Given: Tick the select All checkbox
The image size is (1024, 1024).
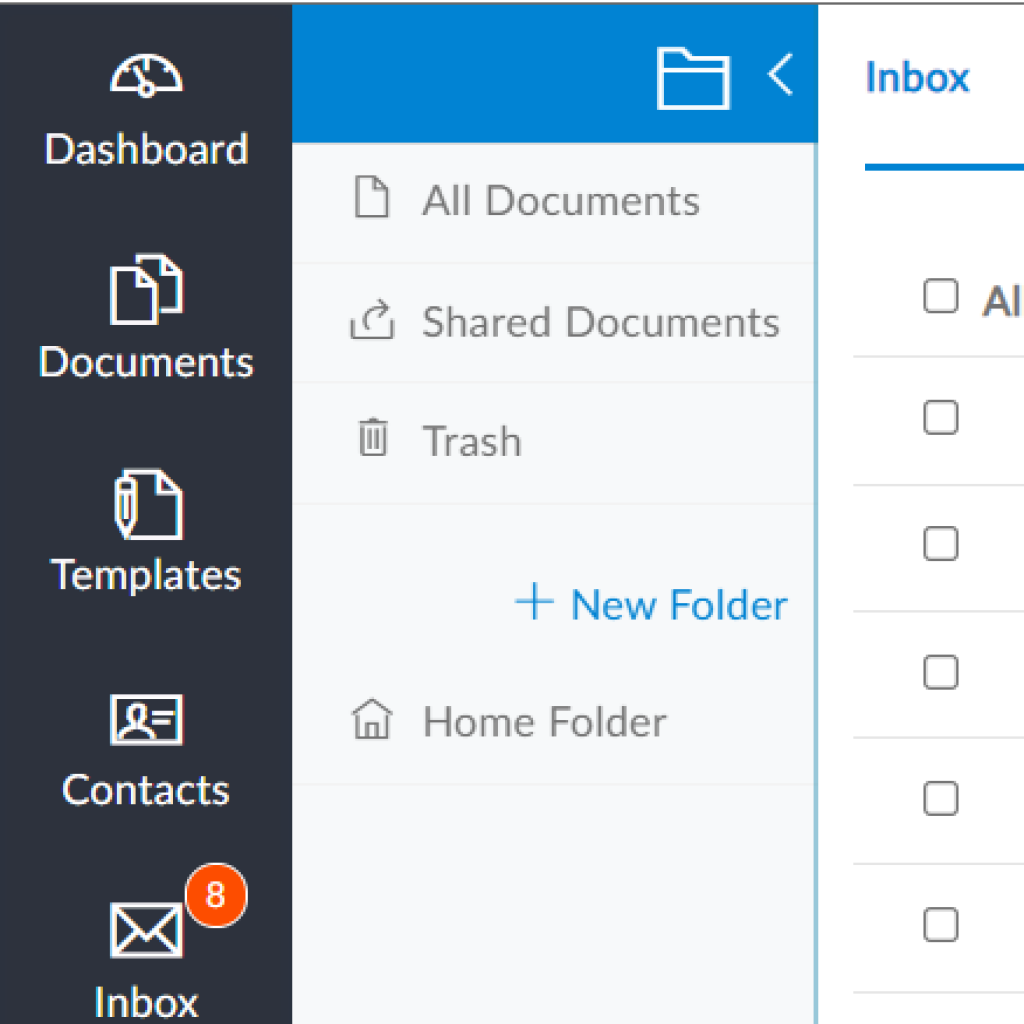Looking at the screenshot, I should point(941,296).
